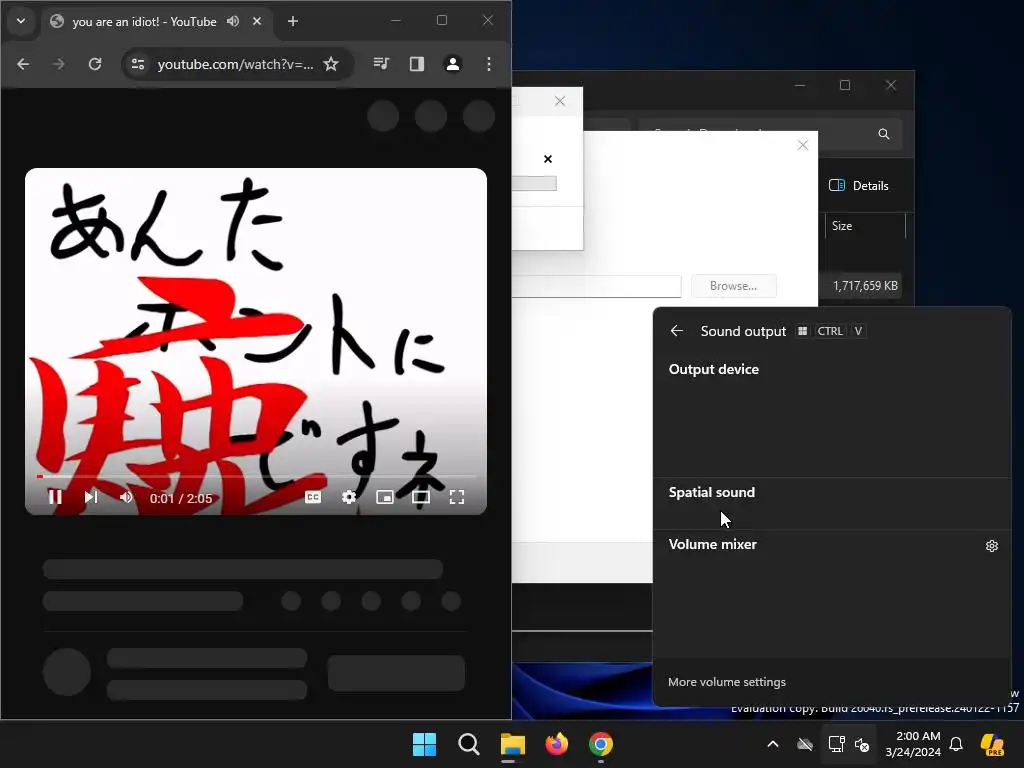This screenshot has width=1024, height=768.
Task: Toggle closed captions on video
Action: click(313, 498)
